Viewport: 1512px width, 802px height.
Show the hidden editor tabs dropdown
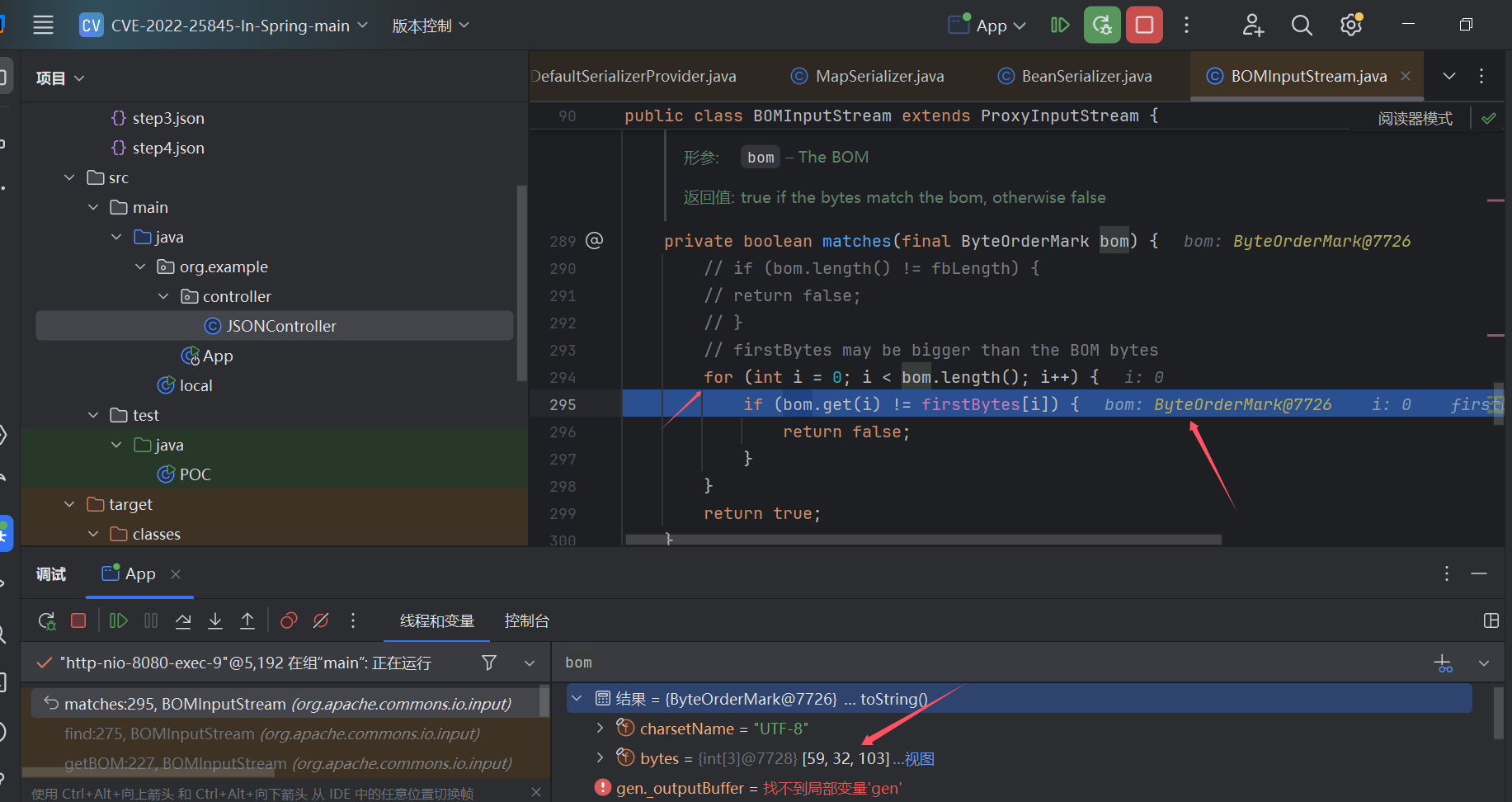click(1449, 76)
